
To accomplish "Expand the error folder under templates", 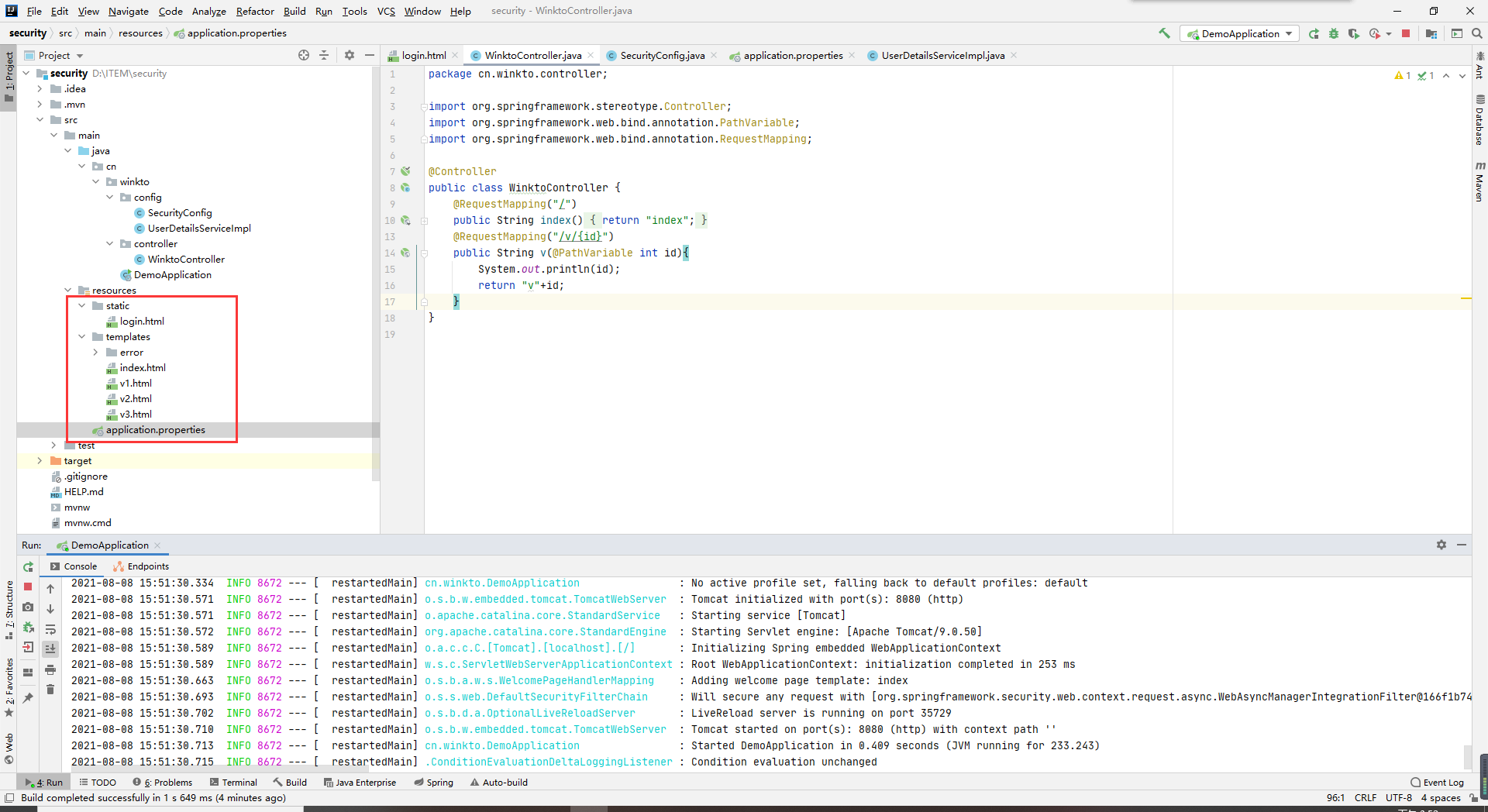I will coord(95,353).
